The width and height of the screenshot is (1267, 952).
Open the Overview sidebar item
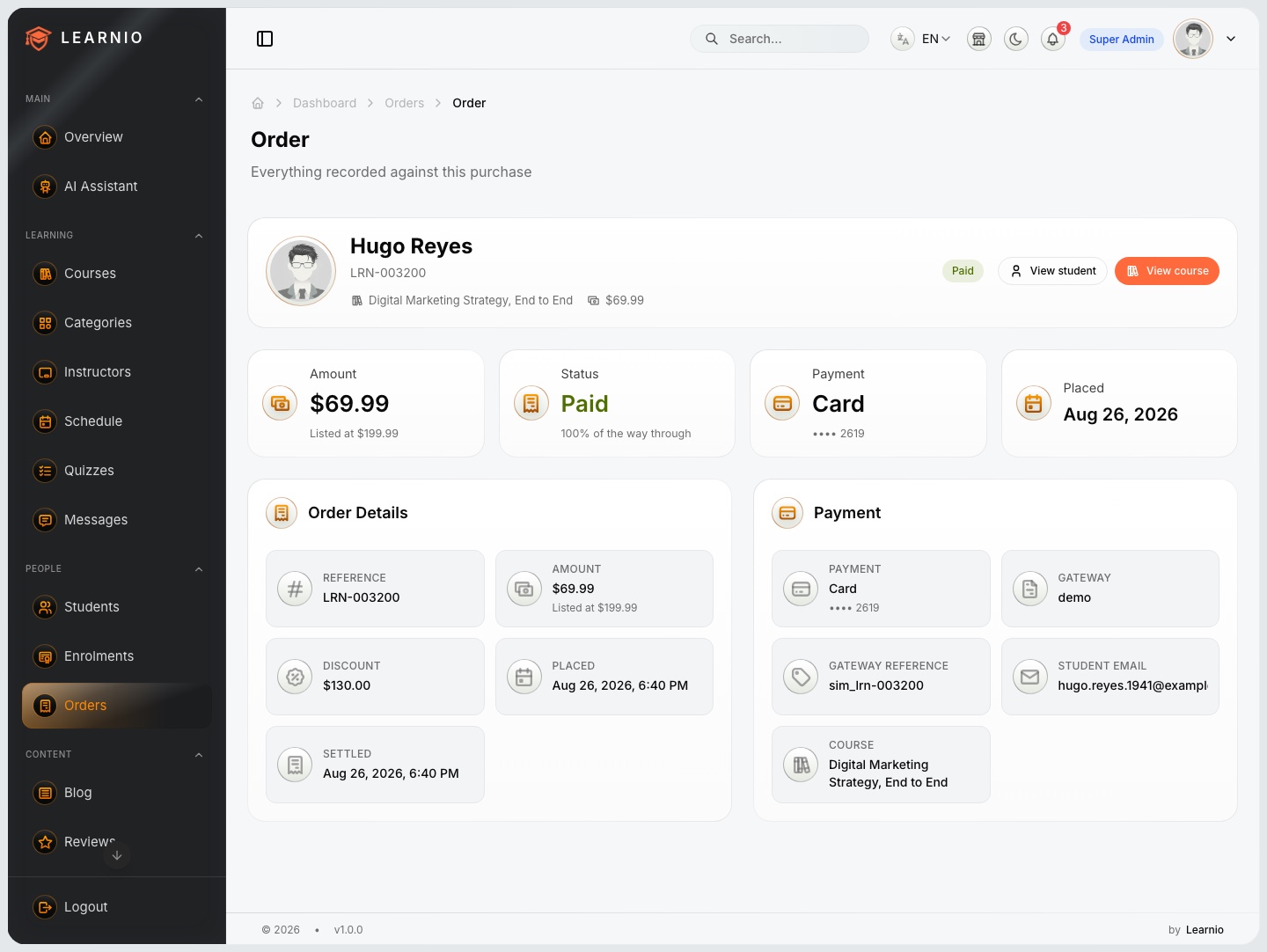(117, 137)
